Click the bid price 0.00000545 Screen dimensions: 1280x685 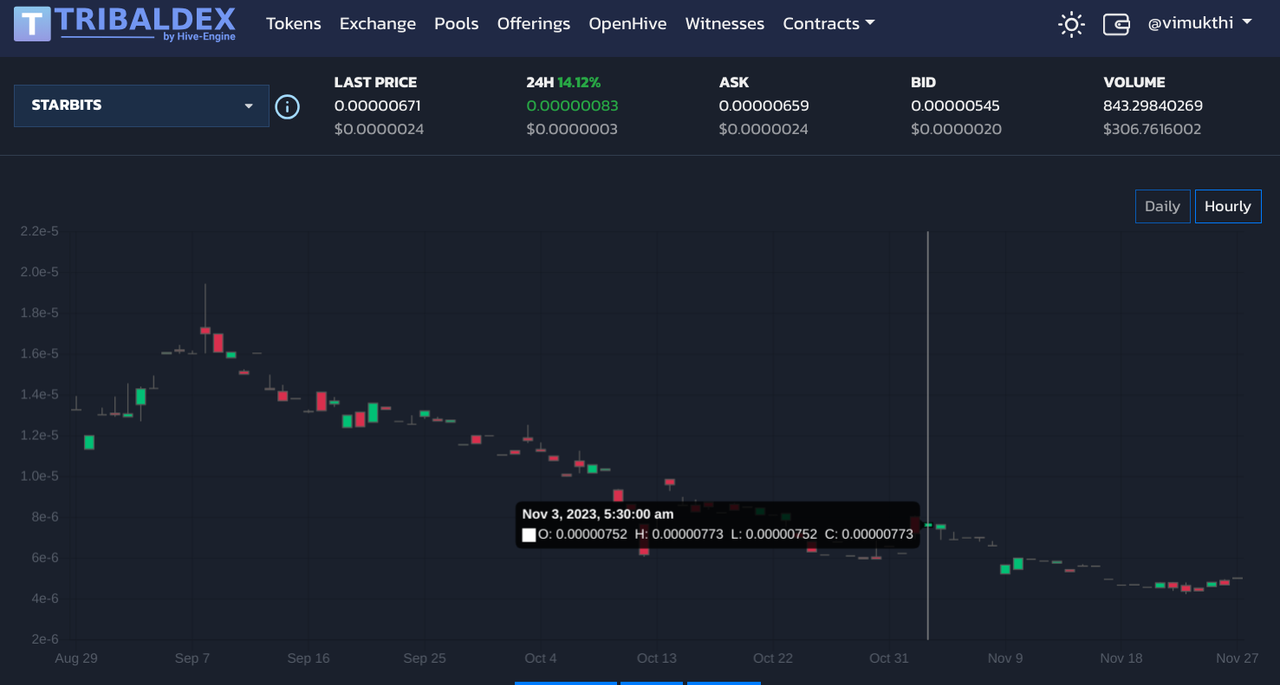(955, 106)
